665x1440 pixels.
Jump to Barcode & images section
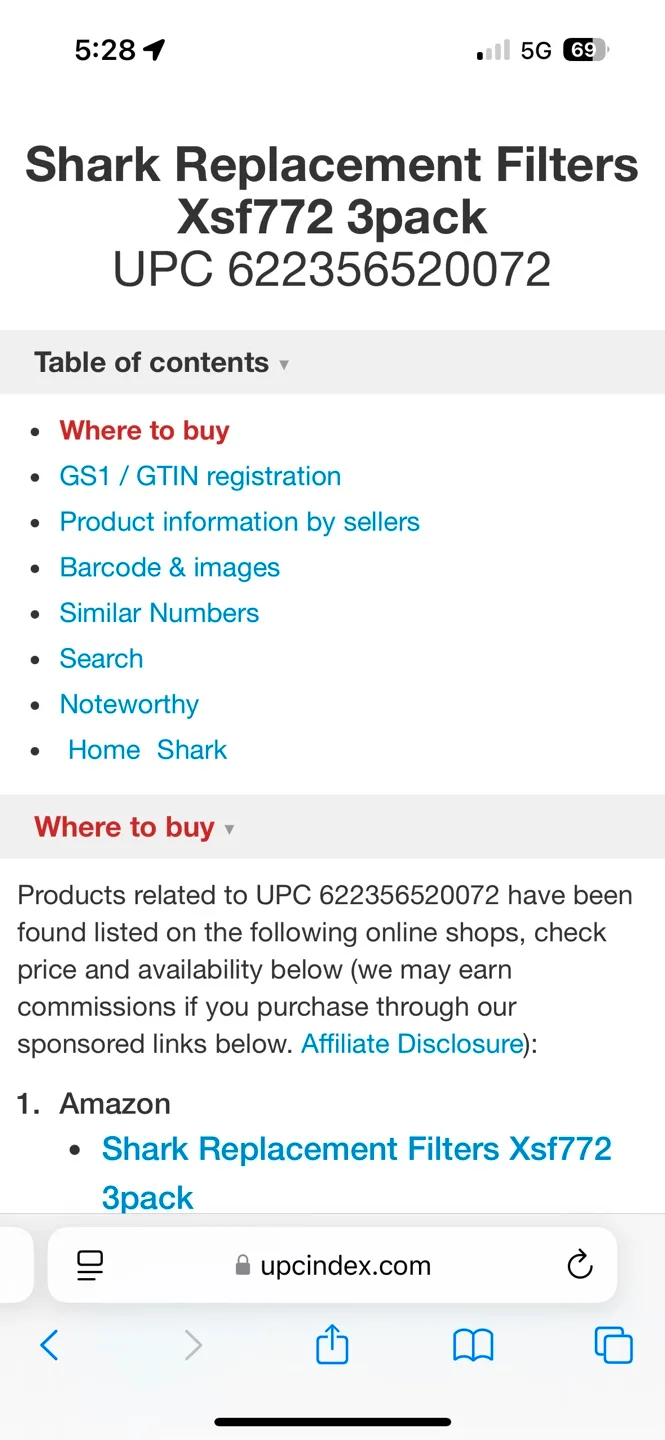pos(169,568)
